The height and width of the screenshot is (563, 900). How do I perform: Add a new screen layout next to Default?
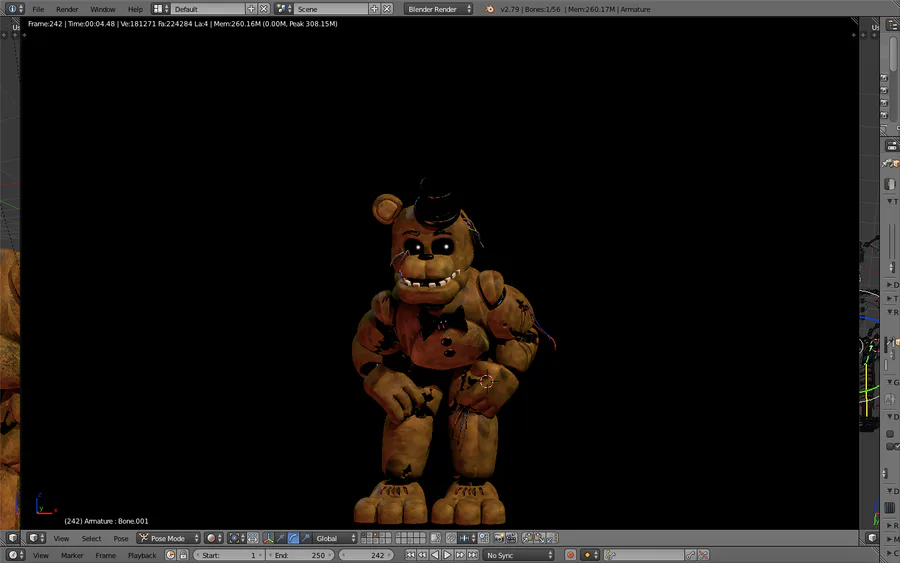point(251,9)
